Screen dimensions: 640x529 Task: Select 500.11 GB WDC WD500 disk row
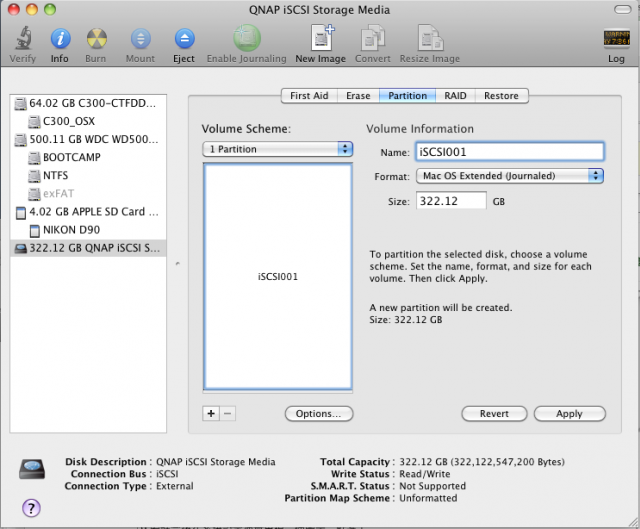pyautogui.click(x=88, y=140)
